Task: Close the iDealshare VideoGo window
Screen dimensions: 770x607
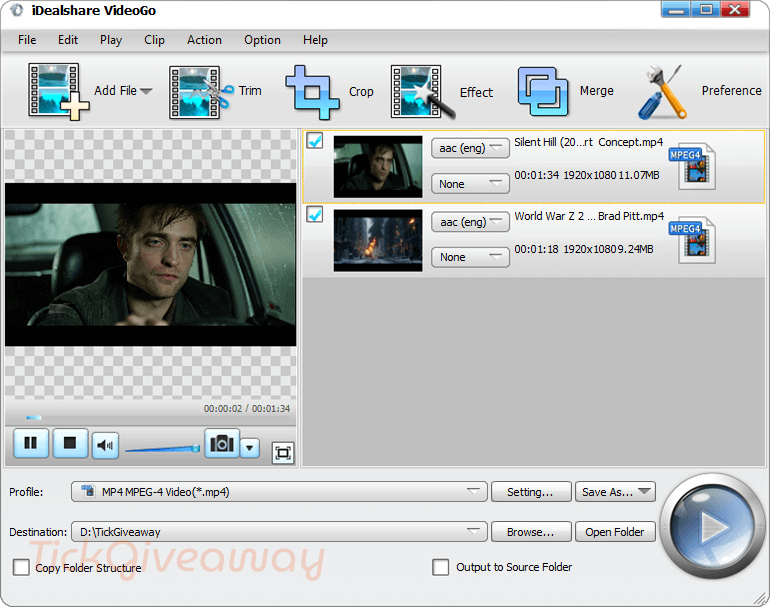Action: [735, 9]
